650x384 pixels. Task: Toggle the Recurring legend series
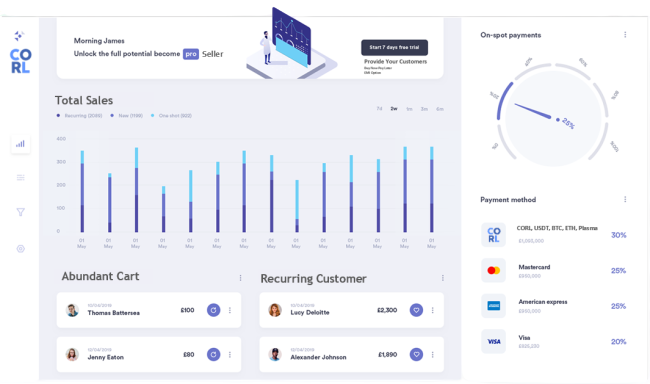coord(80,116)
